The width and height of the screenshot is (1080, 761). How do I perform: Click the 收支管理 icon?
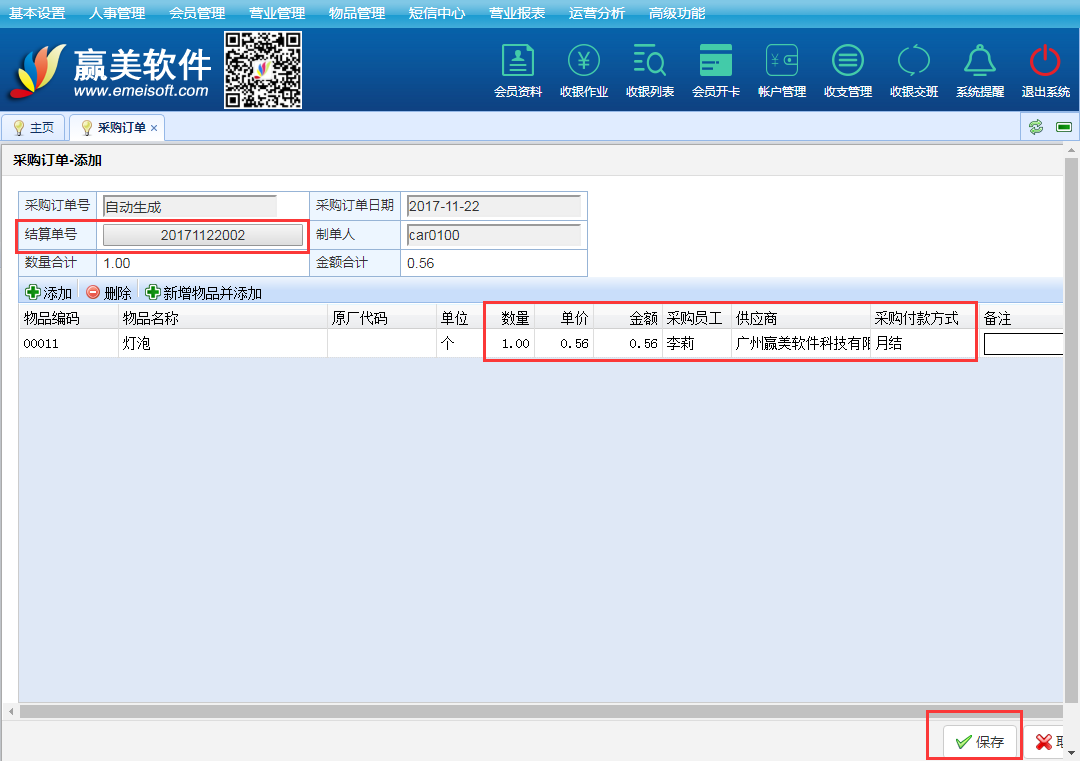848,62
